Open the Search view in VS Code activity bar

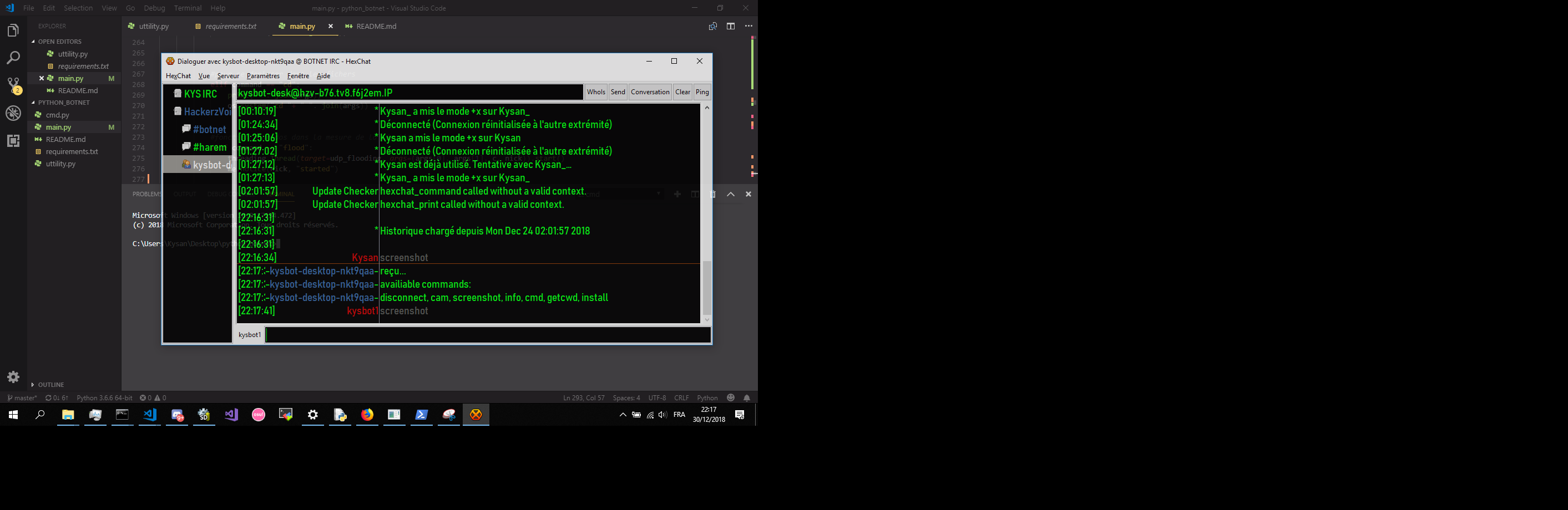tap(13, 58)
